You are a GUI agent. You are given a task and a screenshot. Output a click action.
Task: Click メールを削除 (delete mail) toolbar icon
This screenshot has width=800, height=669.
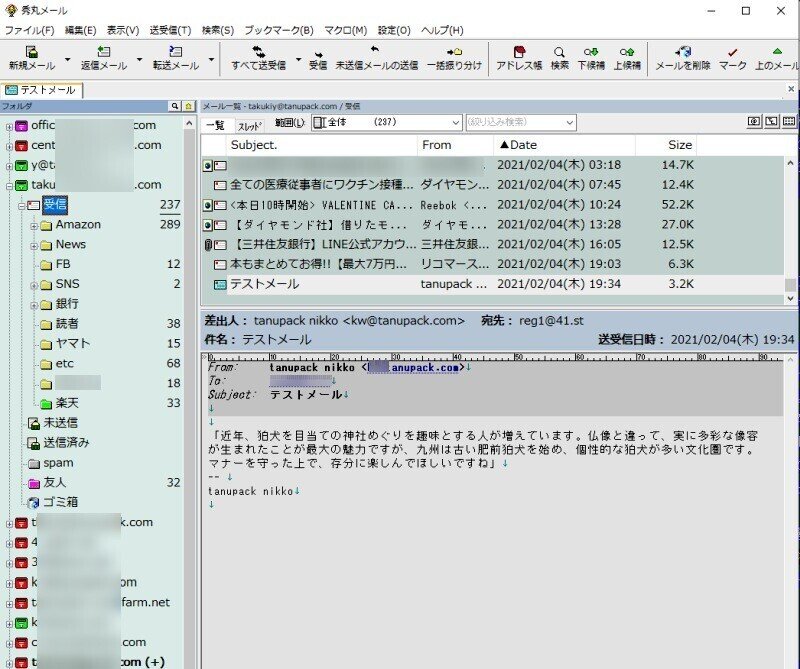pos(683,52)
